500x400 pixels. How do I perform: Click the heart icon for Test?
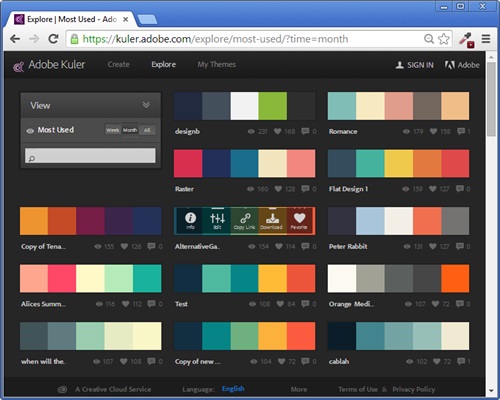click(280, 304)
